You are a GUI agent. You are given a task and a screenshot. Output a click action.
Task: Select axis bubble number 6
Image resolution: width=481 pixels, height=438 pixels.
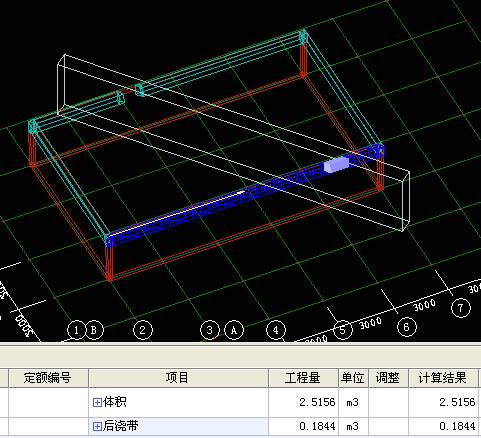pos(407,327)
